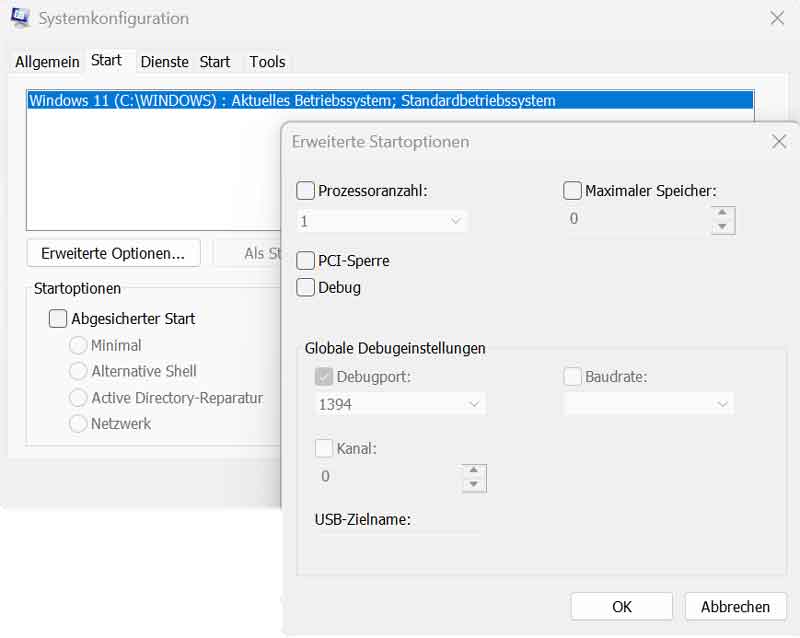This screenshot has height=638, width=800.
Task: Click the Systemkonfiguration app icon in title bar
Action: [x=20, y=18]
